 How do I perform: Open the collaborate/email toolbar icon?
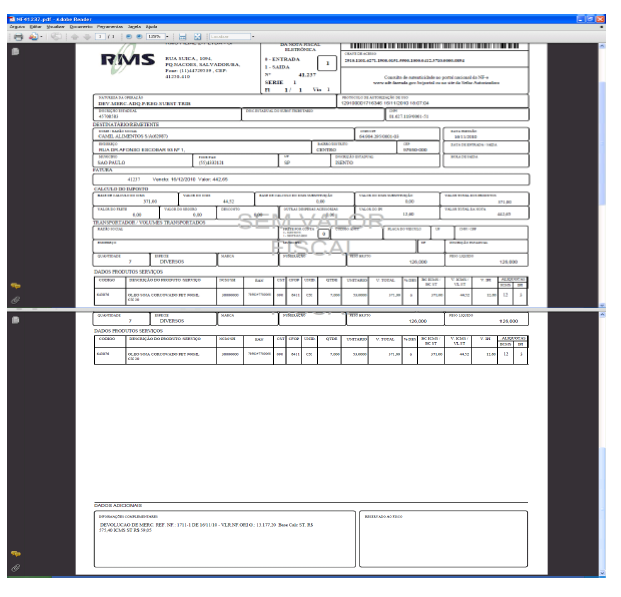point(34,37)
